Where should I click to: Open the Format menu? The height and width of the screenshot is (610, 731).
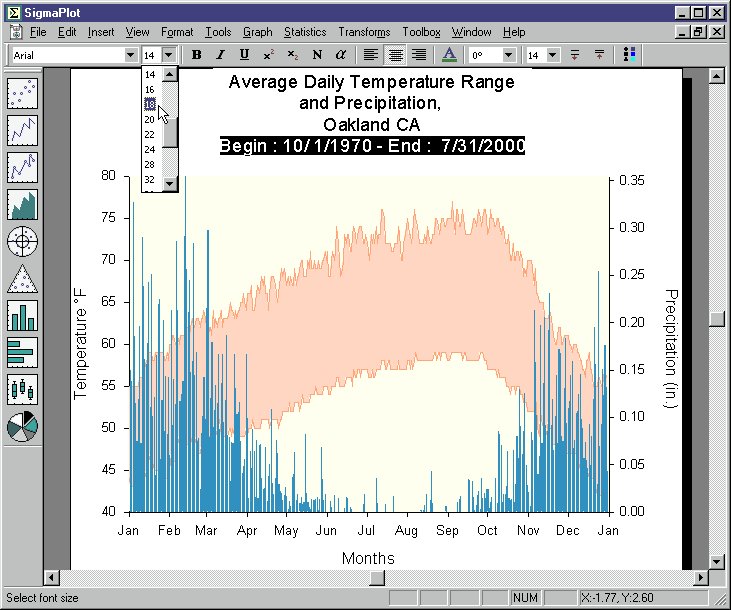pyautogui.click(x=177, y=32)
